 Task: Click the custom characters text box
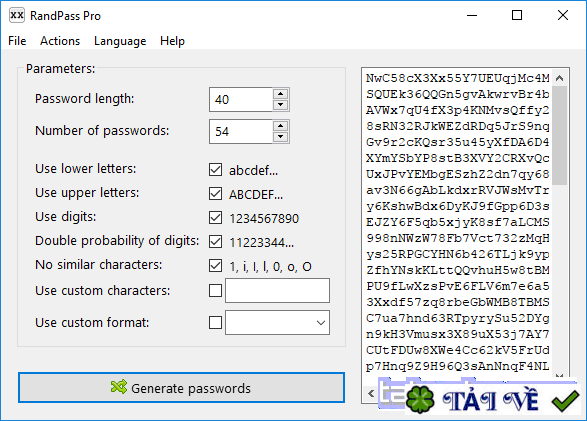pos(277,290)
